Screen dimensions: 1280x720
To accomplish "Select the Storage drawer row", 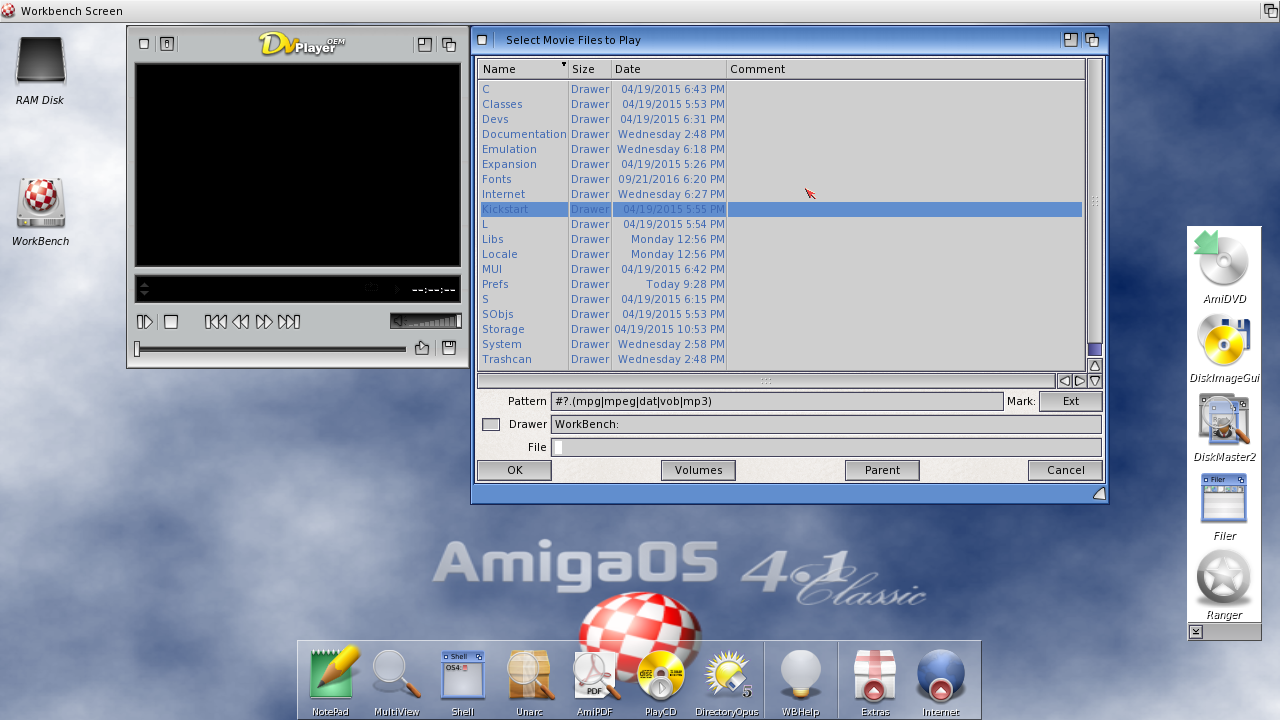I will (x=781, y=329).
